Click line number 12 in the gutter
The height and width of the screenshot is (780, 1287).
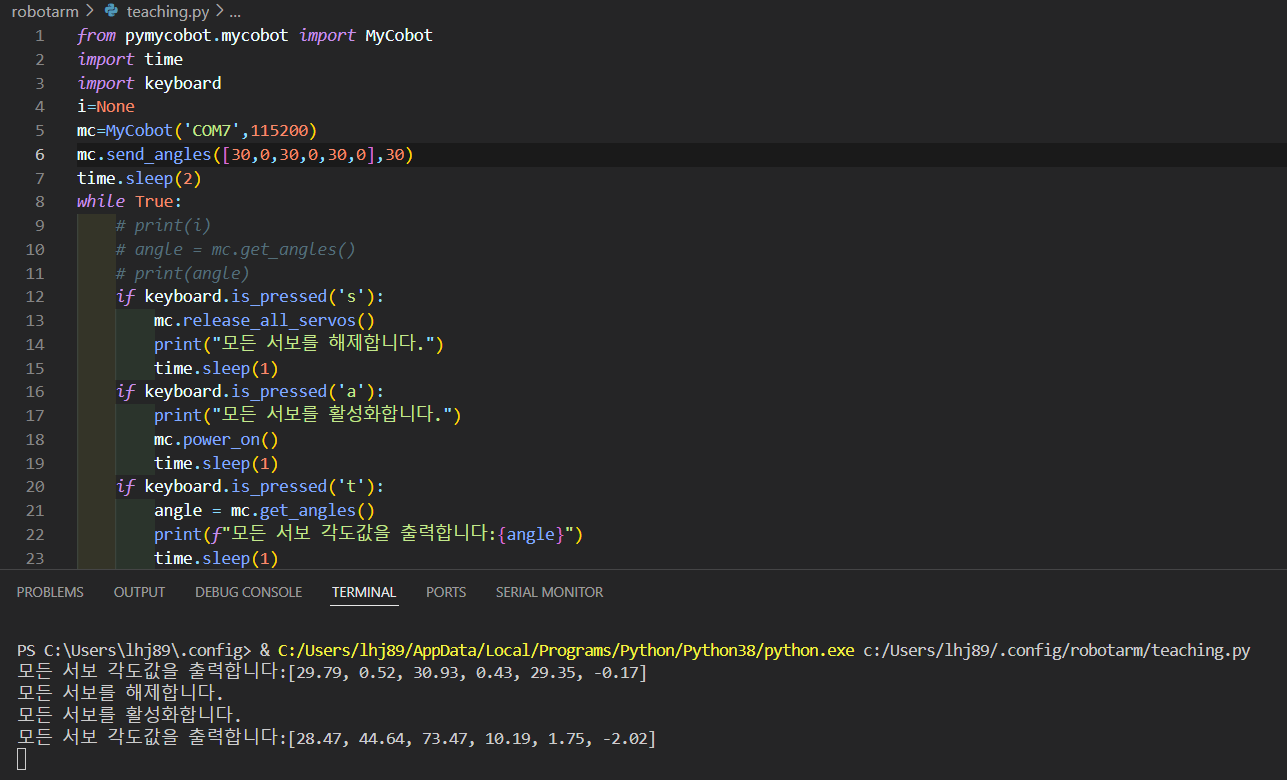(35, 296)
